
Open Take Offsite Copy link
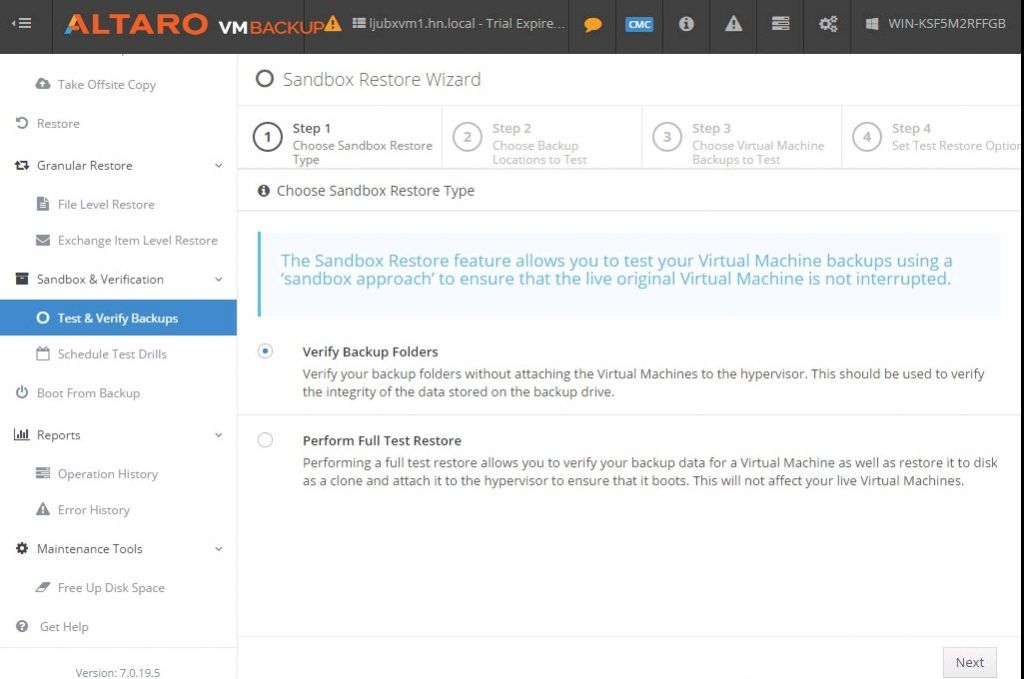click(106, 84)
